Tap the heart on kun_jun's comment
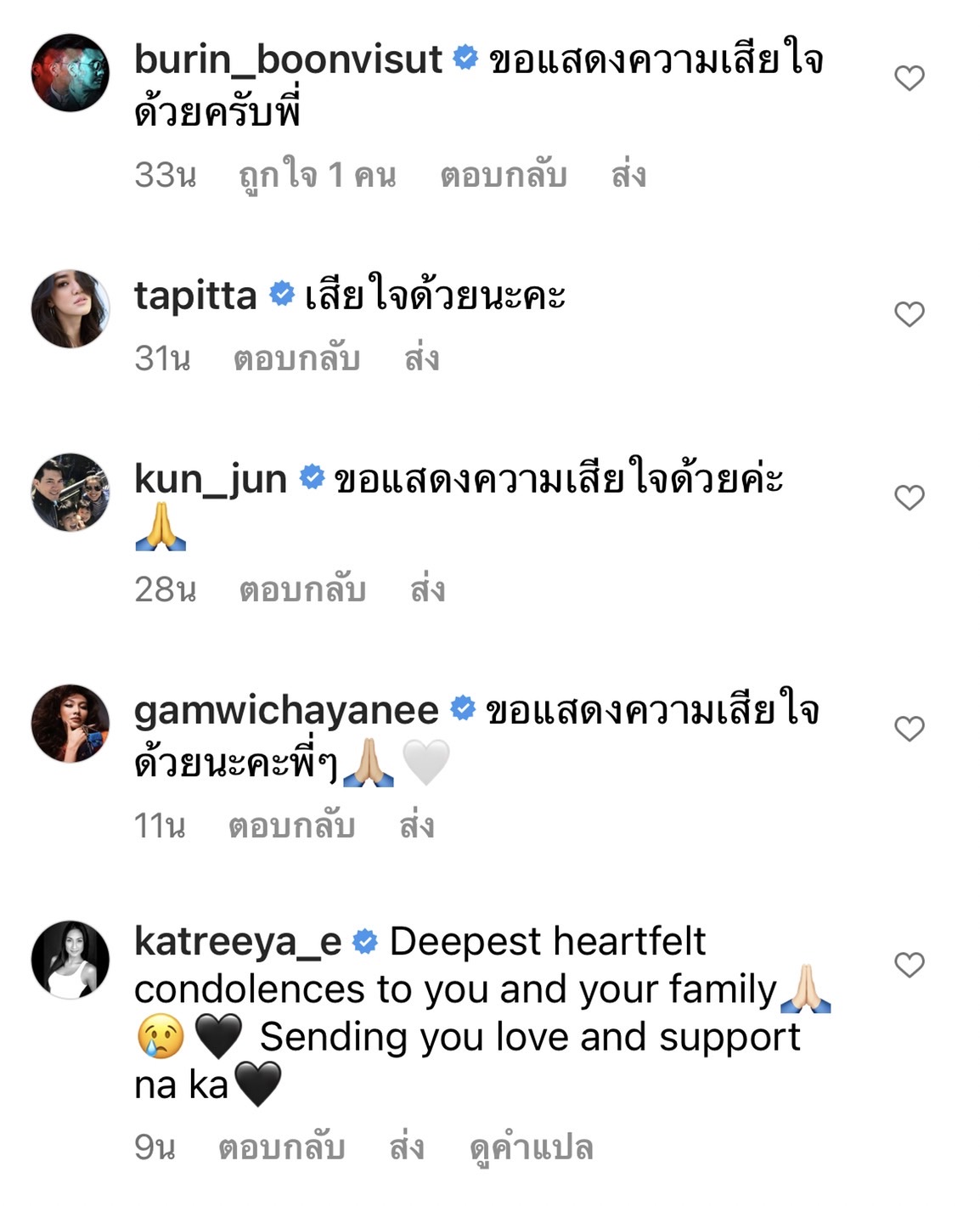Screen dimensions: 980x1206 click(909, 497)
